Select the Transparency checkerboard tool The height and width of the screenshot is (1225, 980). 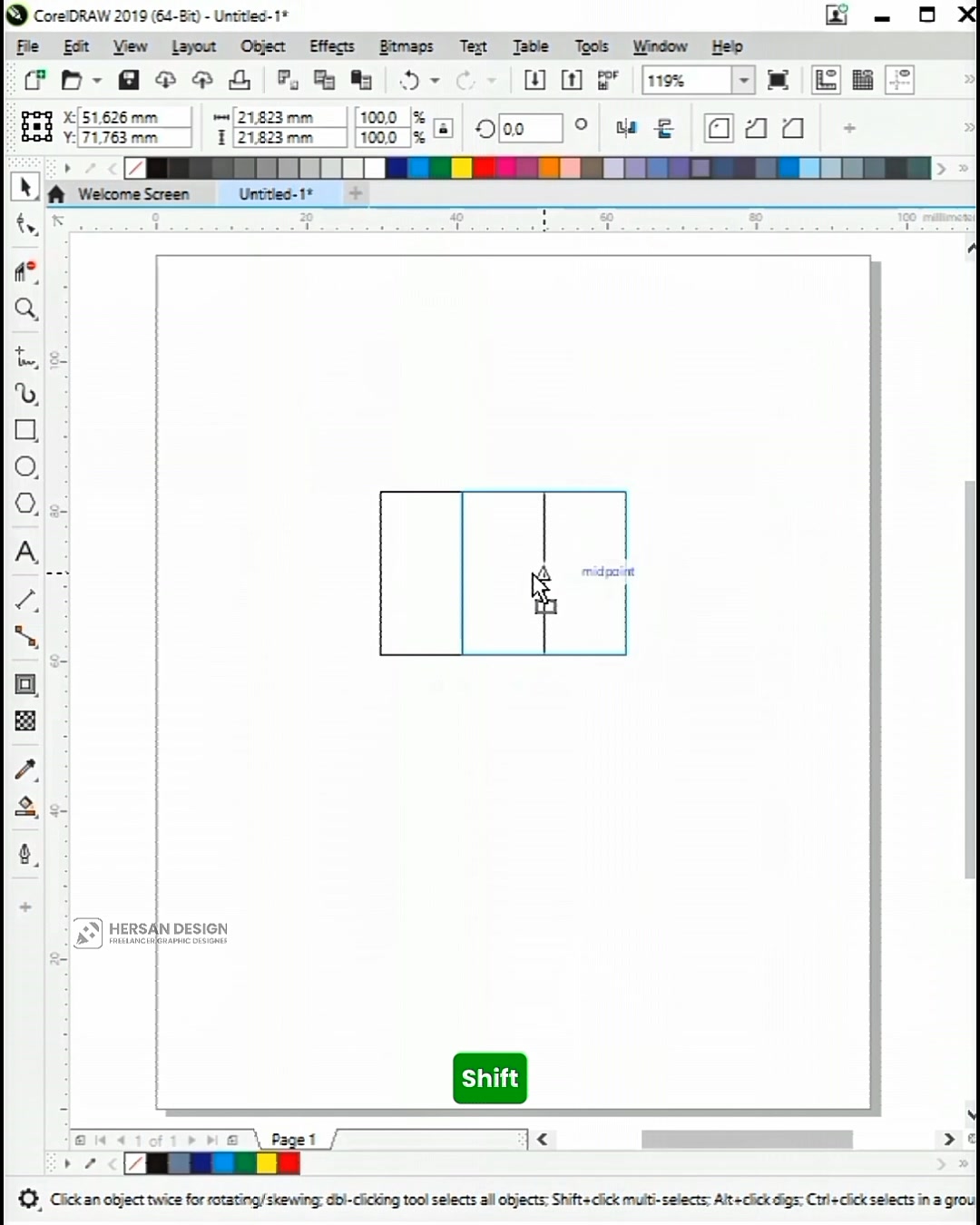tap(25, 721)
